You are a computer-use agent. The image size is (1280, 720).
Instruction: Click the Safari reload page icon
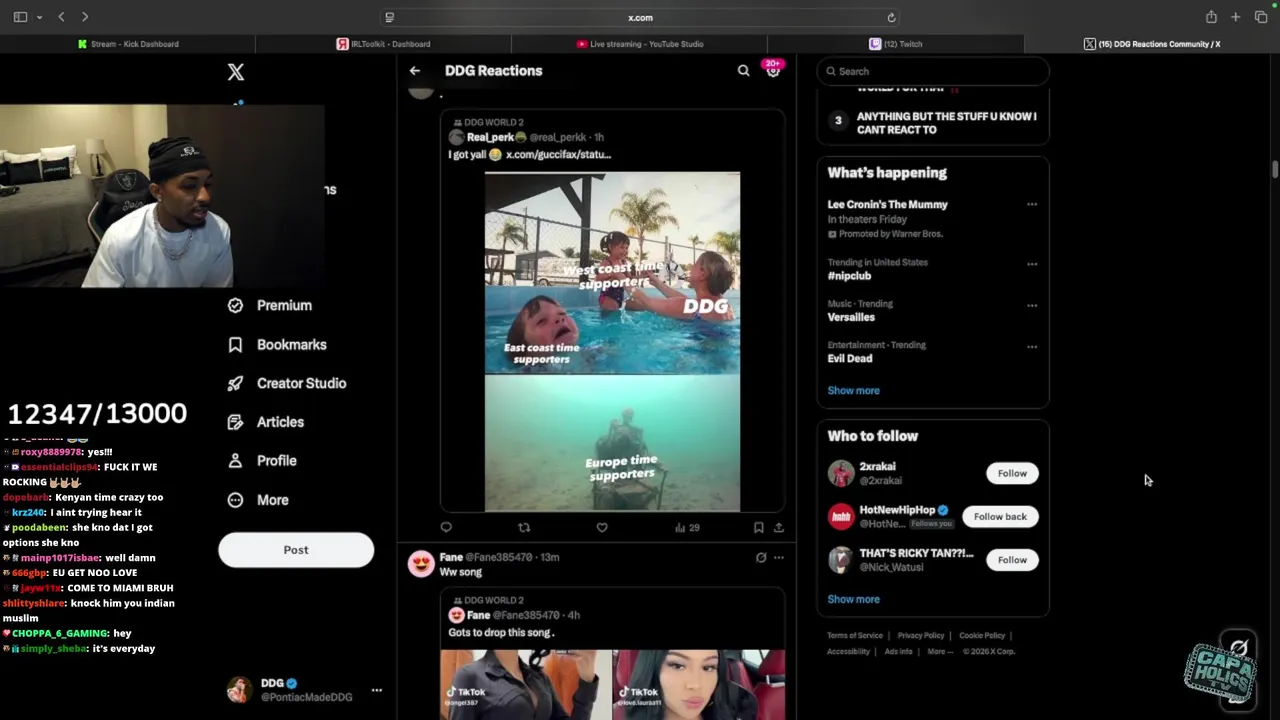coord(891,17)
